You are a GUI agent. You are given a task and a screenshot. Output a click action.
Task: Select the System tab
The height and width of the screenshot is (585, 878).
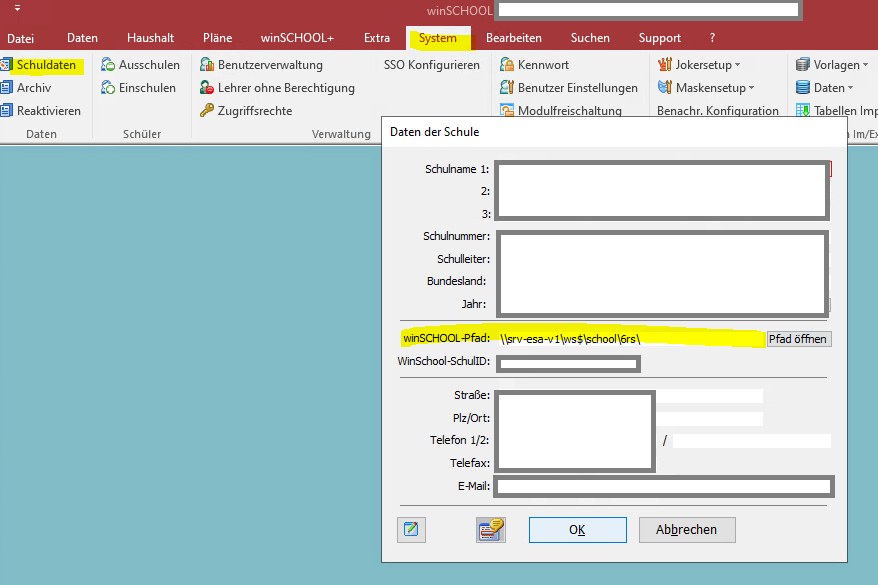438,38
